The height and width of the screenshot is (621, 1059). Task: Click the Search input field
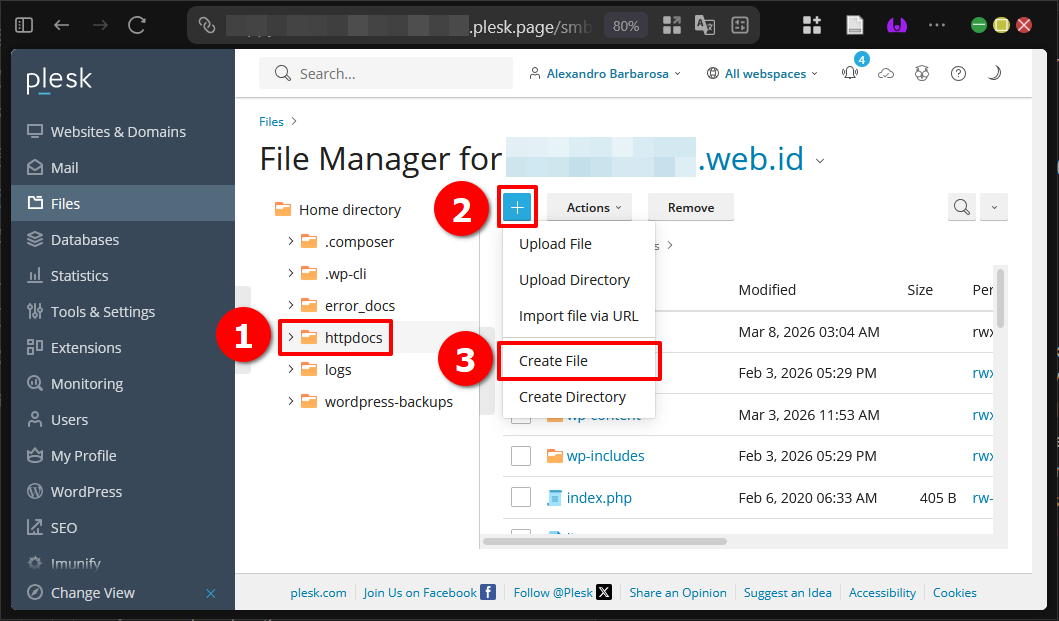point(386,73)
